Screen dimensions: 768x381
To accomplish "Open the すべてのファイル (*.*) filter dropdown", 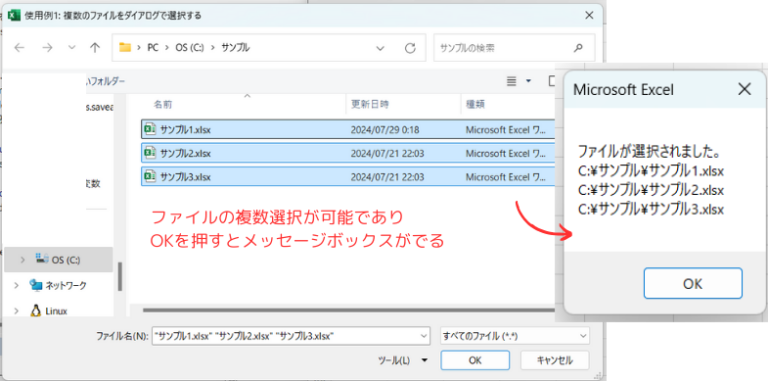I will point(515,336).
